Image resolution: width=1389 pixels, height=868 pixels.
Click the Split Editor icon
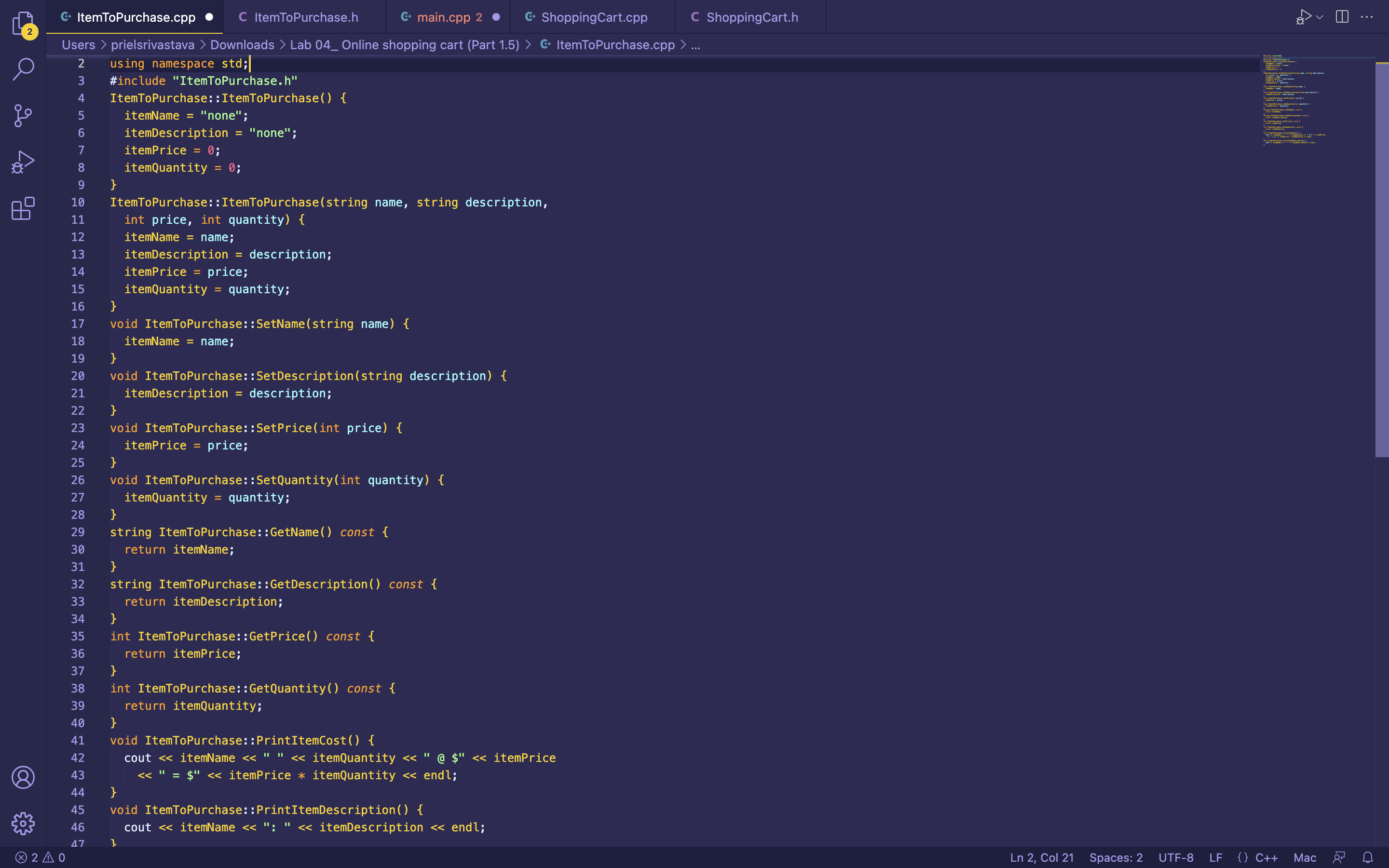click(1342, 17)
